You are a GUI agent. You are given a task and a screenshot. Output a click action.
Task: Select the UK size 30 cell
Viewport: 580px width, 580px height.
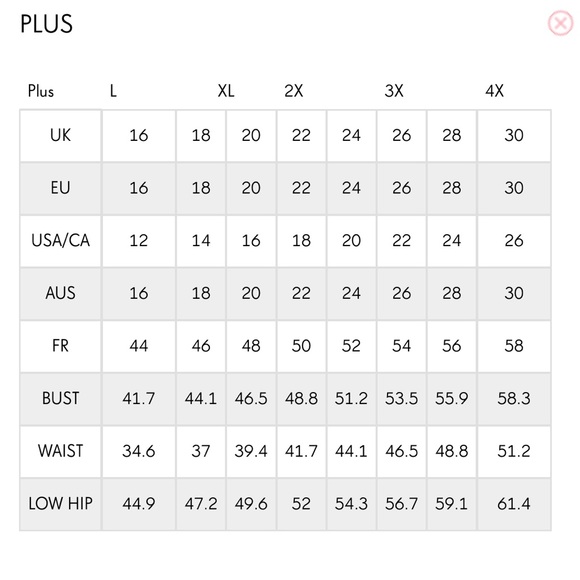[514, 135]
